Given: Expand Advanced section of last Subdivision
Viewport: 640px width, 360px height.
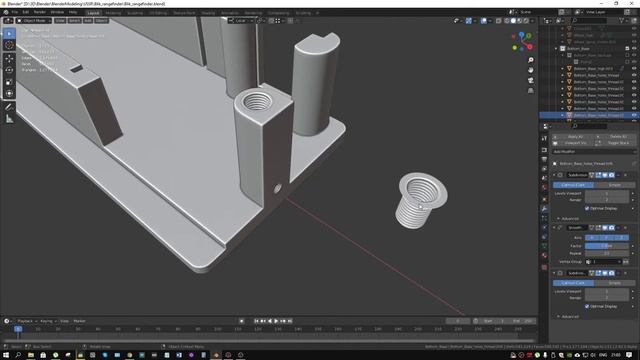Looking at the screenshot, I should point(568,317).
